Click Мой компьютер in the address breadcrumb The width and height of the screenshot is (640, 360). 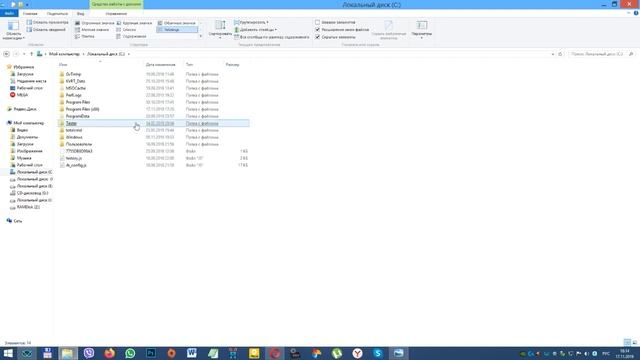point(64,54)
